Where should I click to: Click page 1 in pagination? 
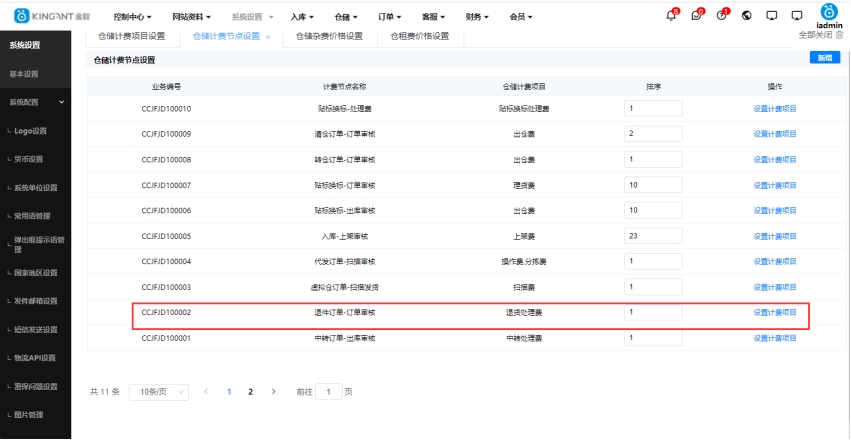(229, 392)
